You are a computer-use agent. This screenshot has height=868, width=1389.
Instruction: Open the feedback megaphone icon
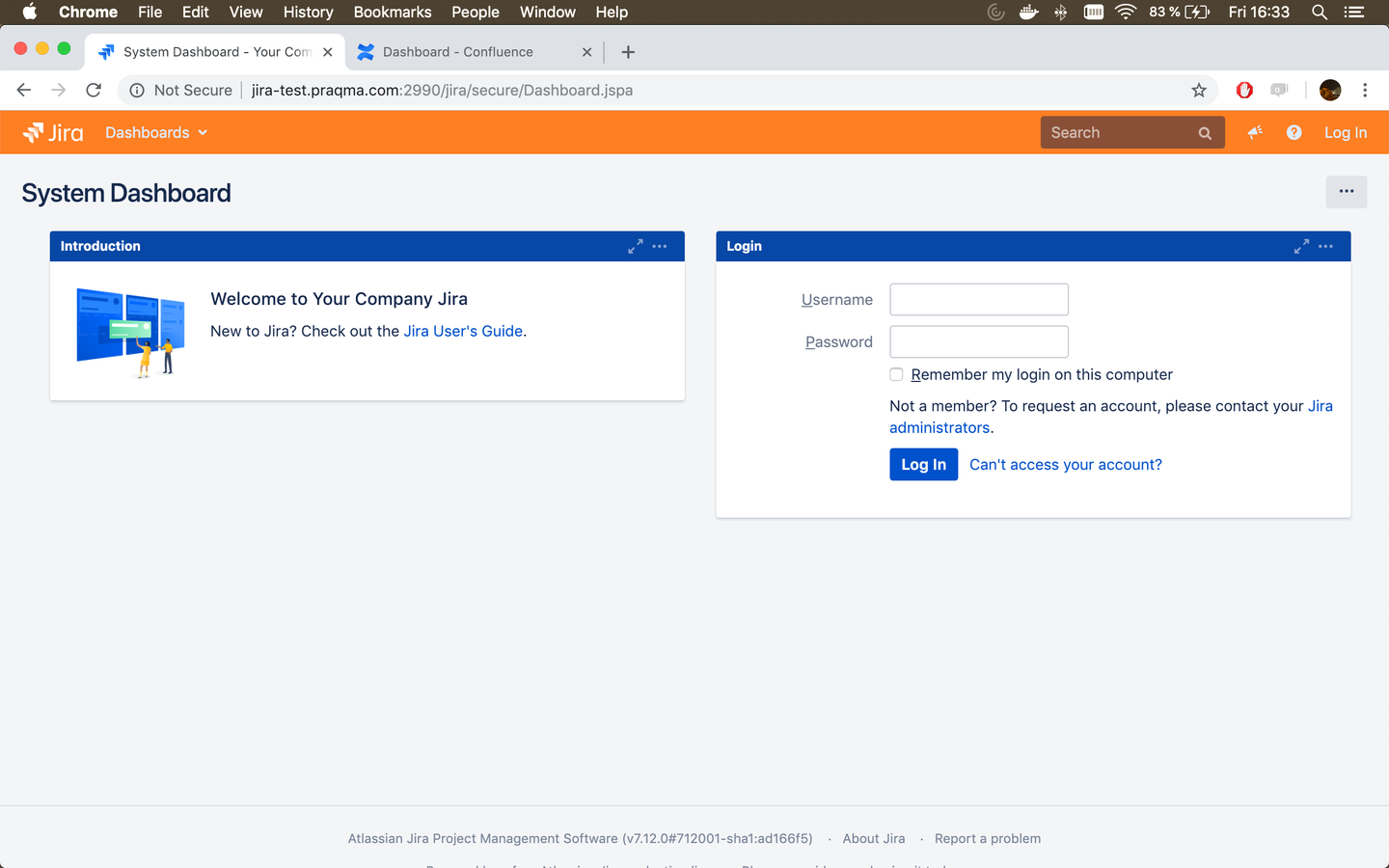[x=1255, y=132]
